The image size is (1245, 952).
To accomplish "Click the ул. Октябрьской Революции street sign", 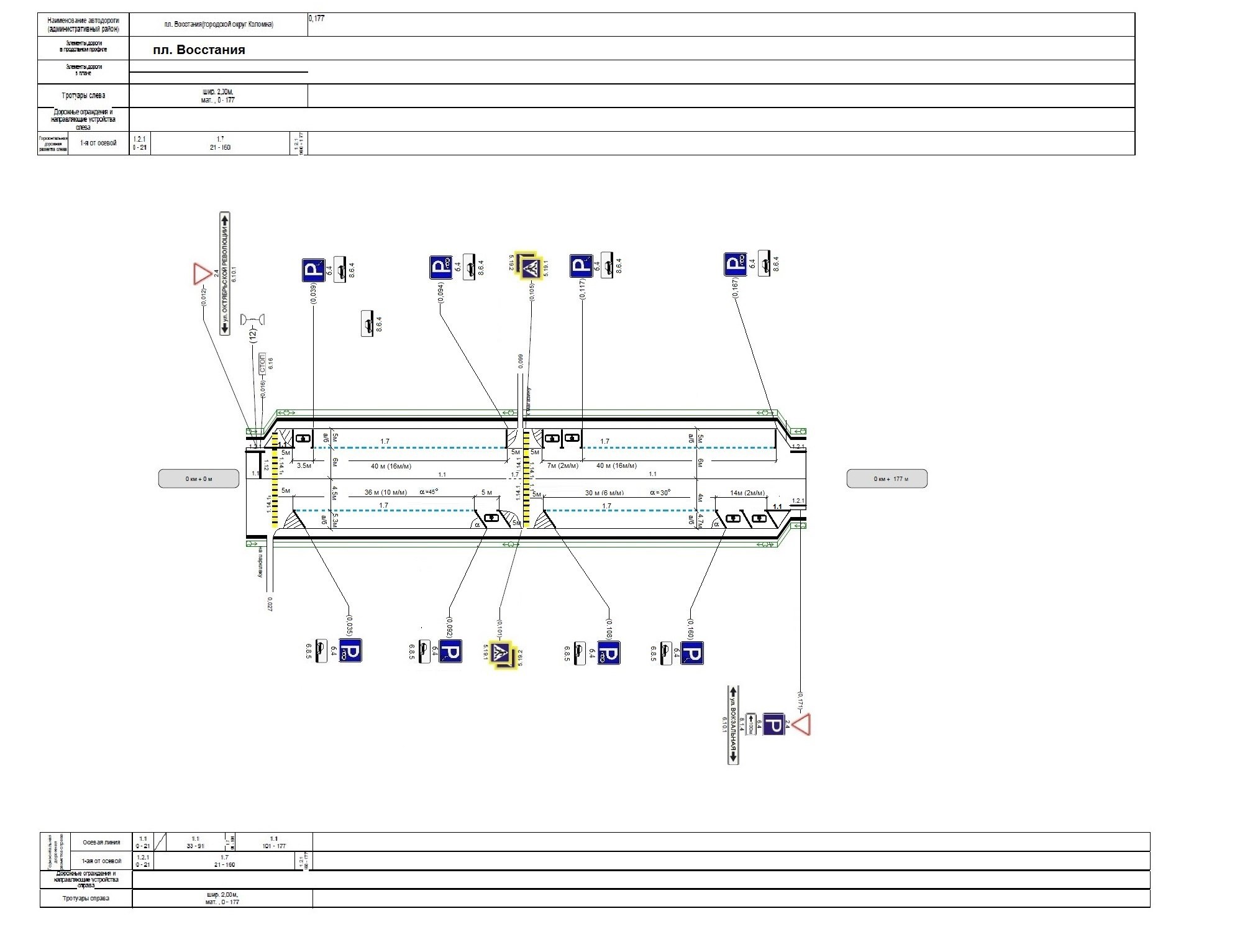I will [225, 274].
